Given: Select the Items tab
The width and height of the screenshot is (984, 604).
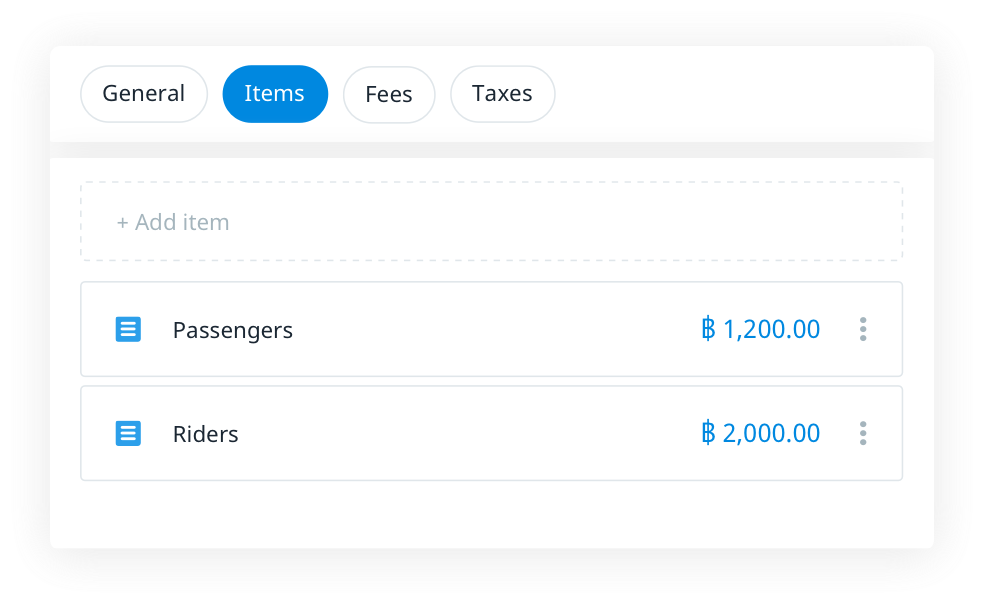Looking at the screenshot, I should click(x=275, y=94).
